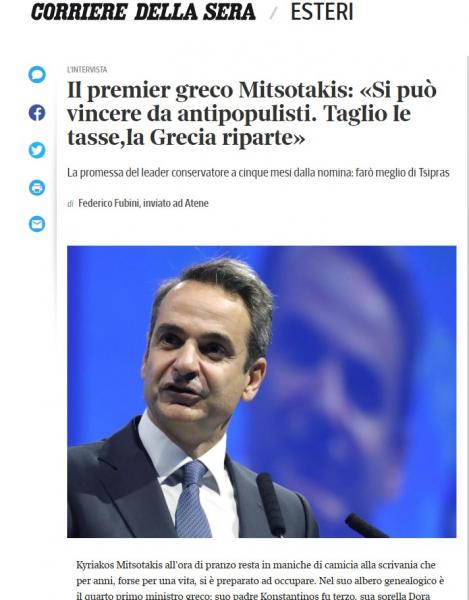Share article via Twitter bird icon

(37, 150)
